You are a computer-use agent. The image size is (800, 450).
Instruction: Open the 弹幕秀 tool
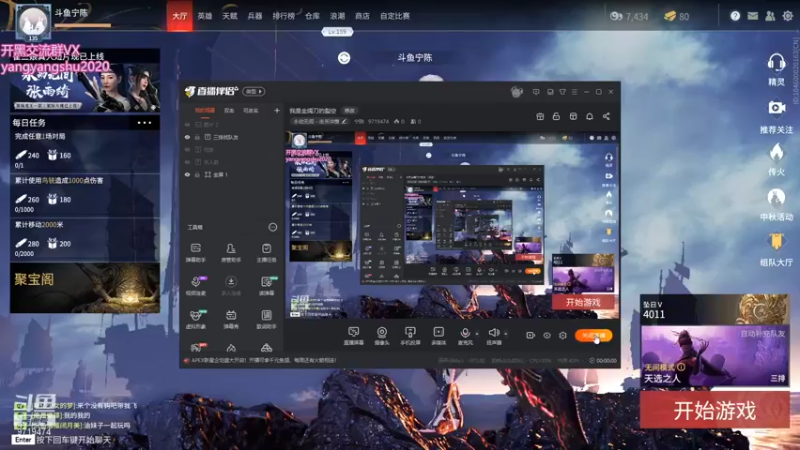231,319
